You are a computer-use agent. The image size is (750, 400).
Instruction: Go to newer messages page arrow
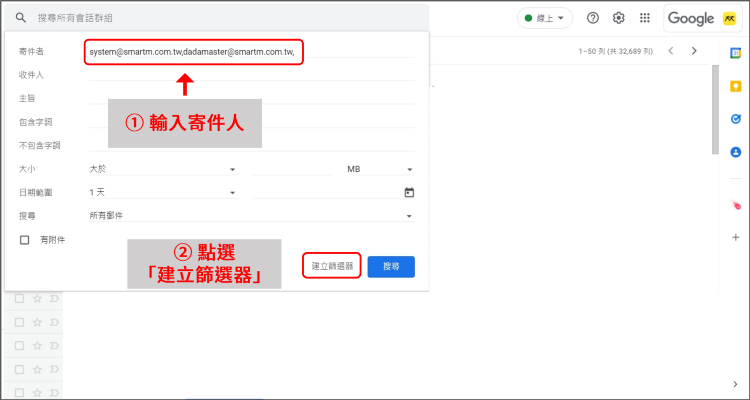click(x=671, y=51)
